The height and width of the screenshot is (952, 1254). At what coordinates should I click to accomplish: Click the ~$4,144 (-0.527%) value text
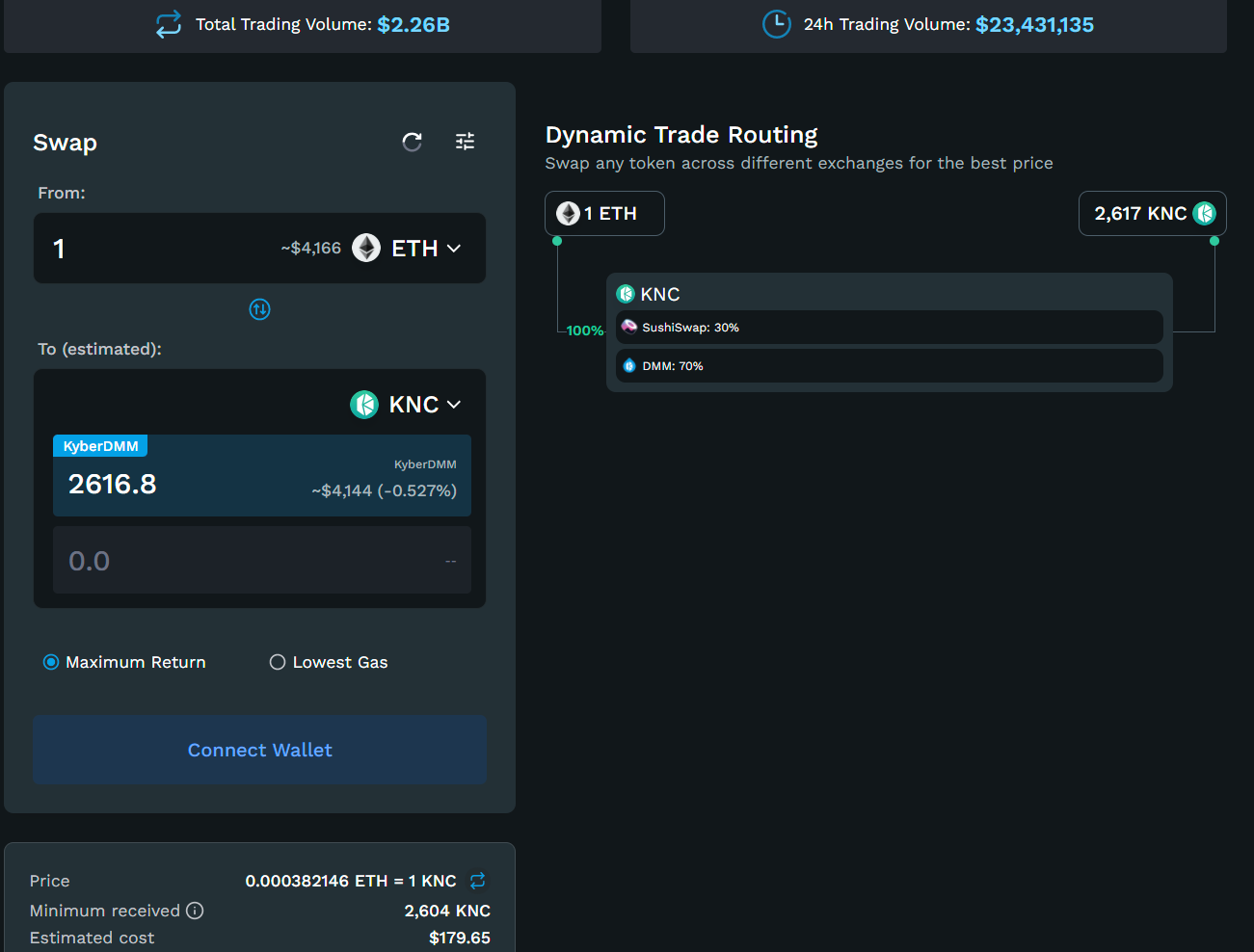pyautogui.click(x=384, y=490)
